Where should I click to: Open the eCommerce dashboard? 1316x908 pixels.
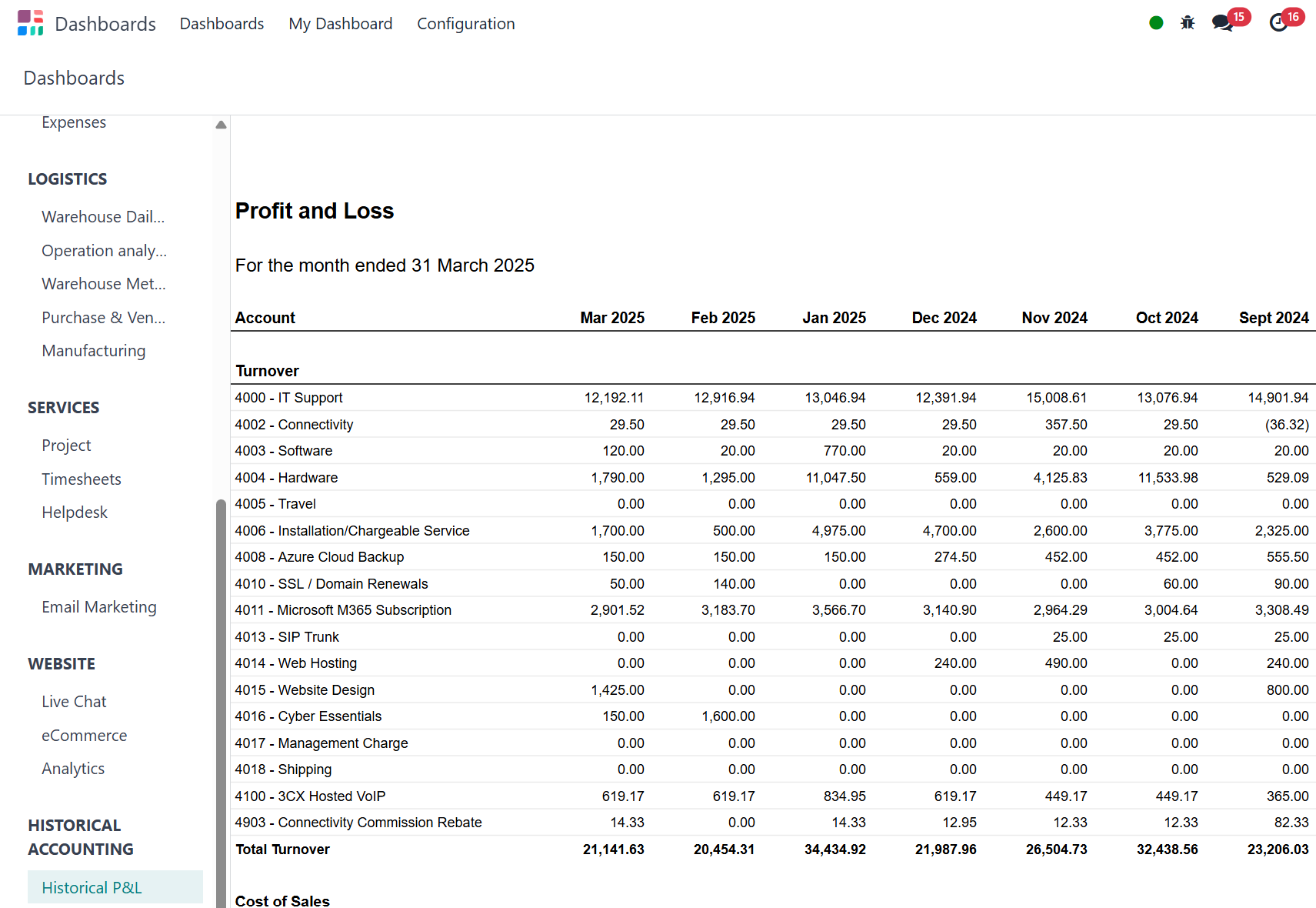[x=84, y=736]
